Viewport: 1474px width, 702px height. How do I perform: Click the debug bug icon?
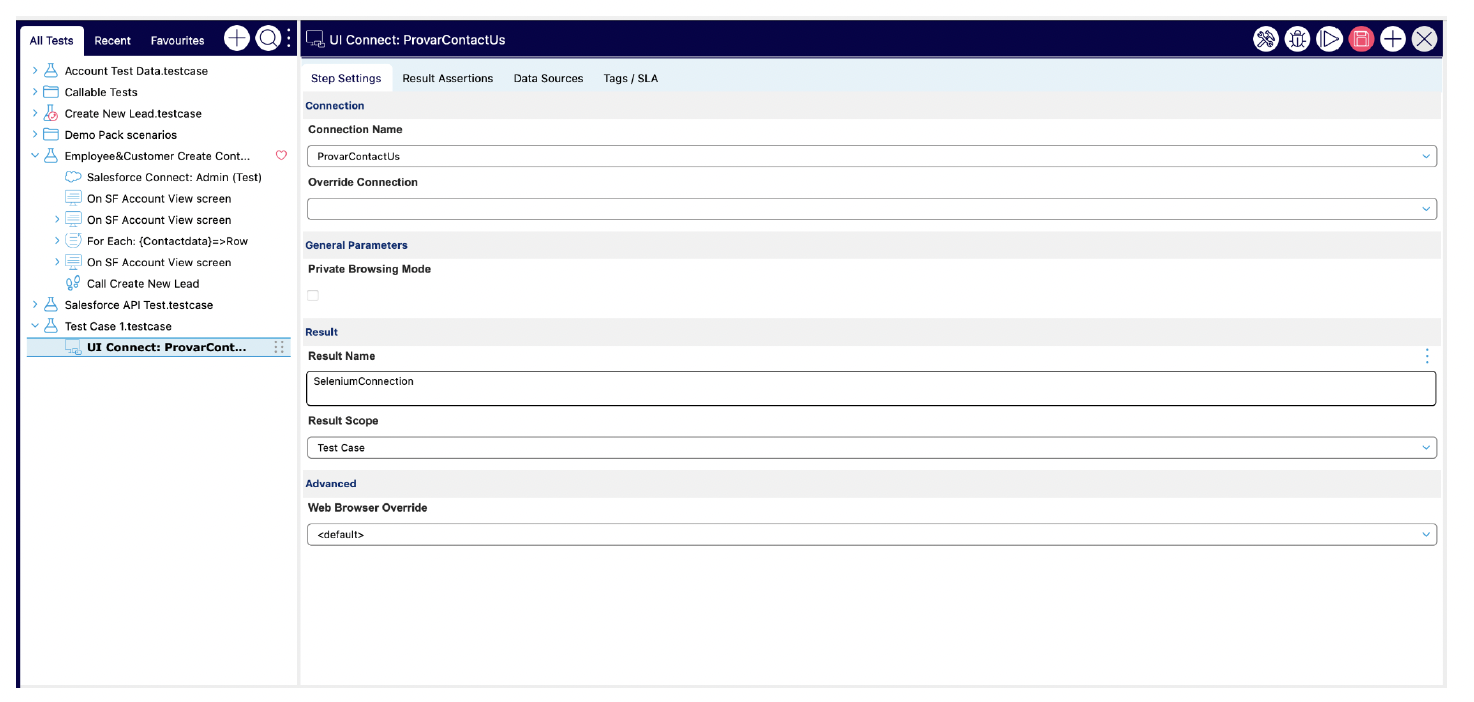(1297, 39)
